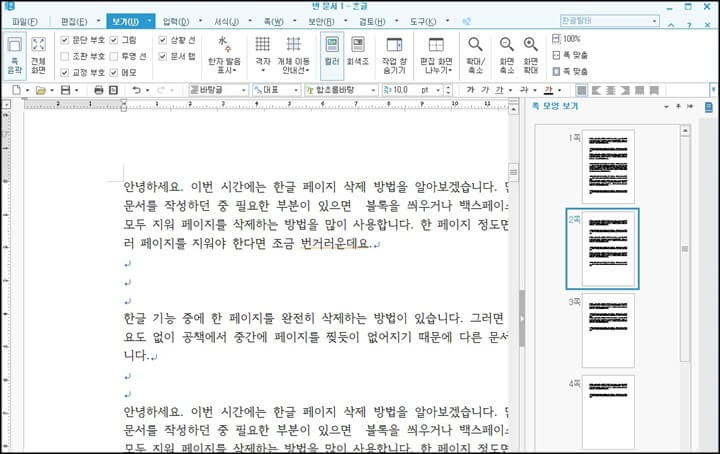Click the print preview icon
The width and height of the screenshot is (720, 454).
pos(113,90)
